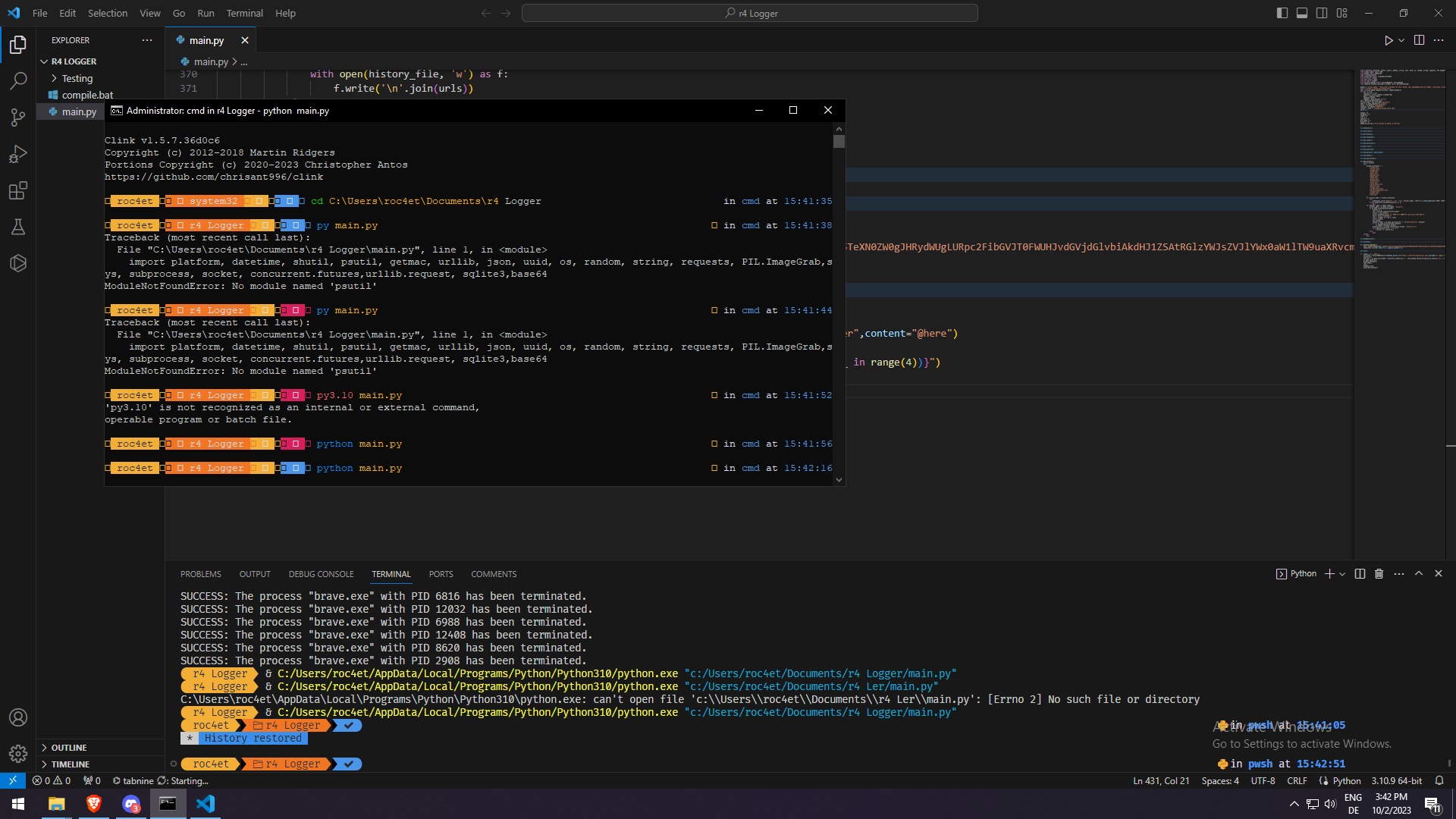Open the run button dropdown arrow
This screenshot has width=1456, height=819.
coord(1401,40)
